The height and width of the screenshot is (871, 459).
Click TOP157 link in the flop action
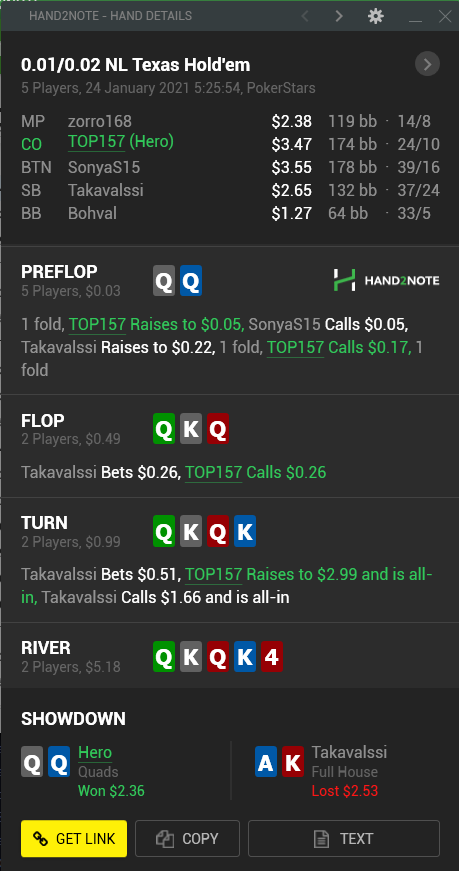213,473
